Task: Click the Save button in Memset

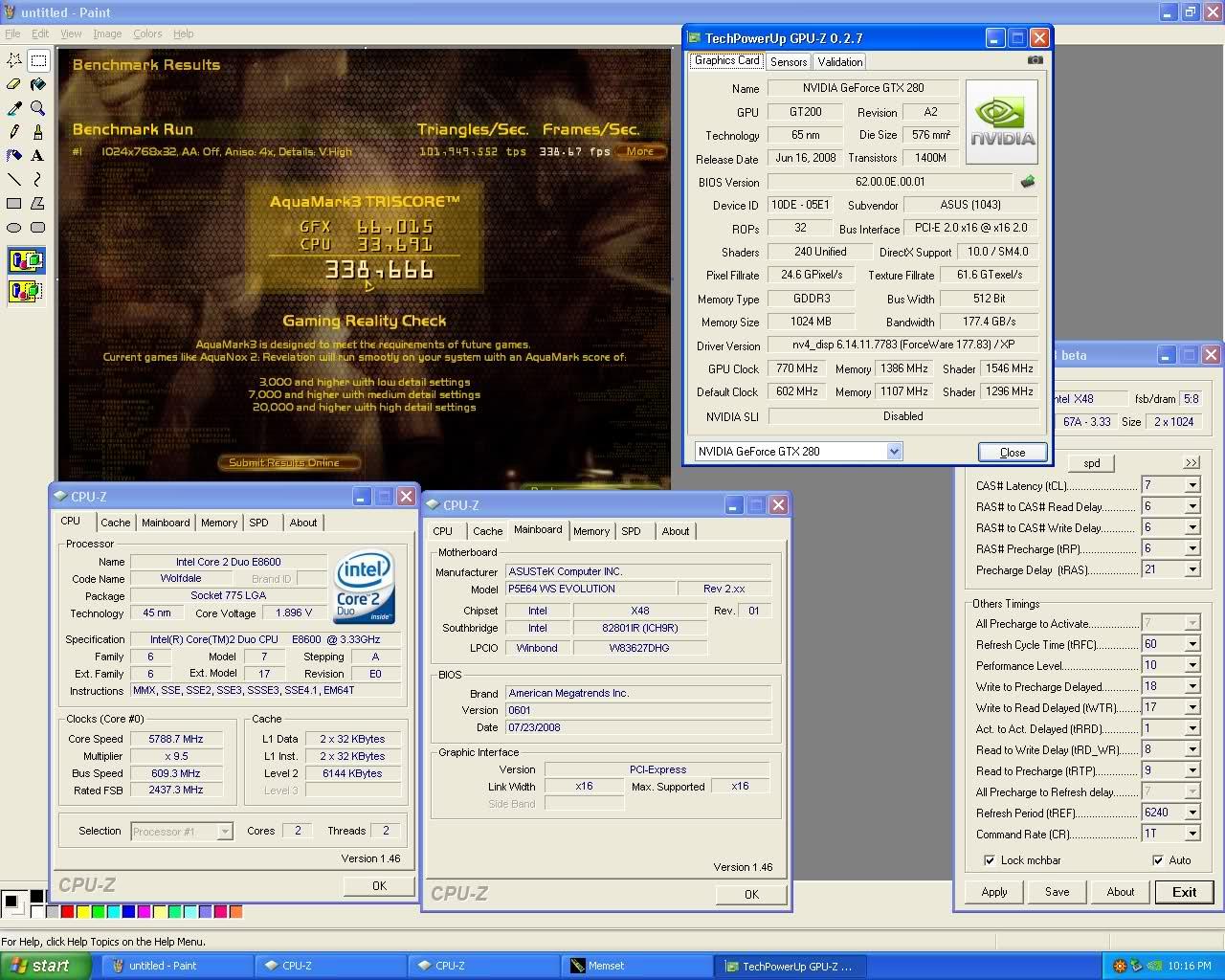Action: point(1058,892)
